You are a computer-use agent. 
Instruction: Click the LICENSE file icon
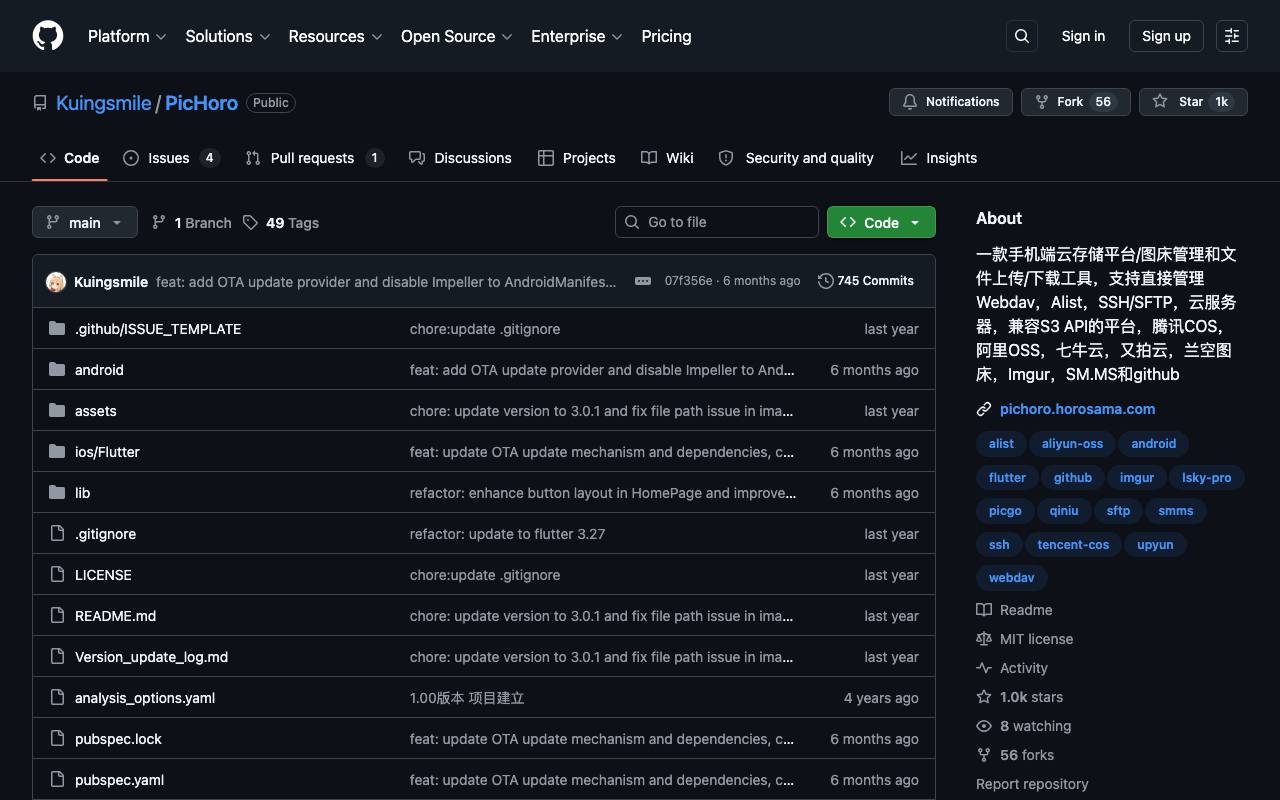coord(57,574)
